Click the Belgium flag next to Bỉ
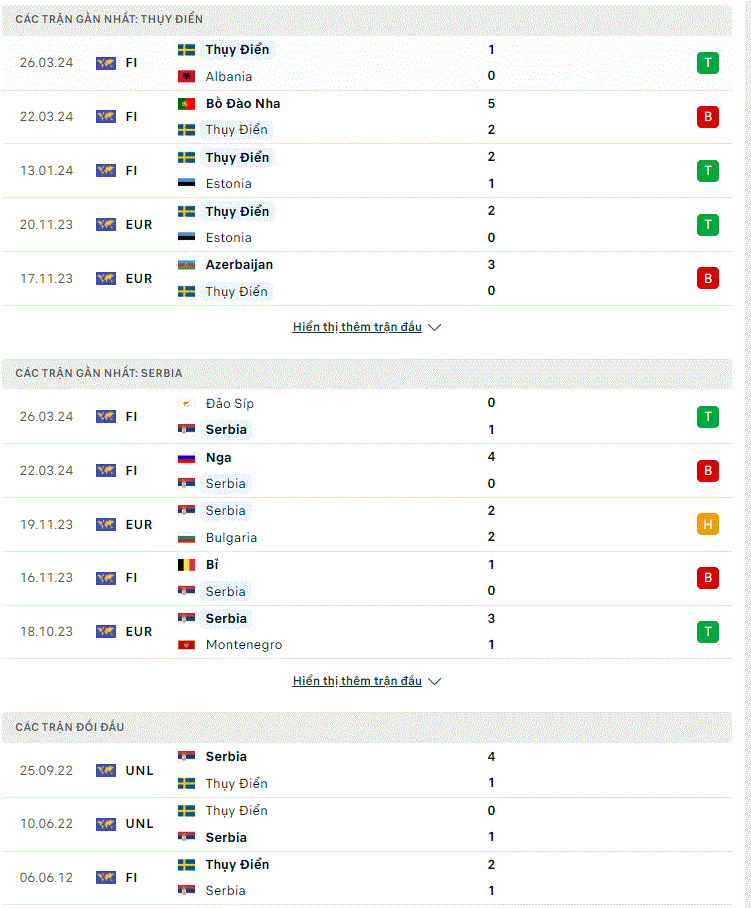The height and width of the screenshot is (908, 751). click(x=186, y=565)
